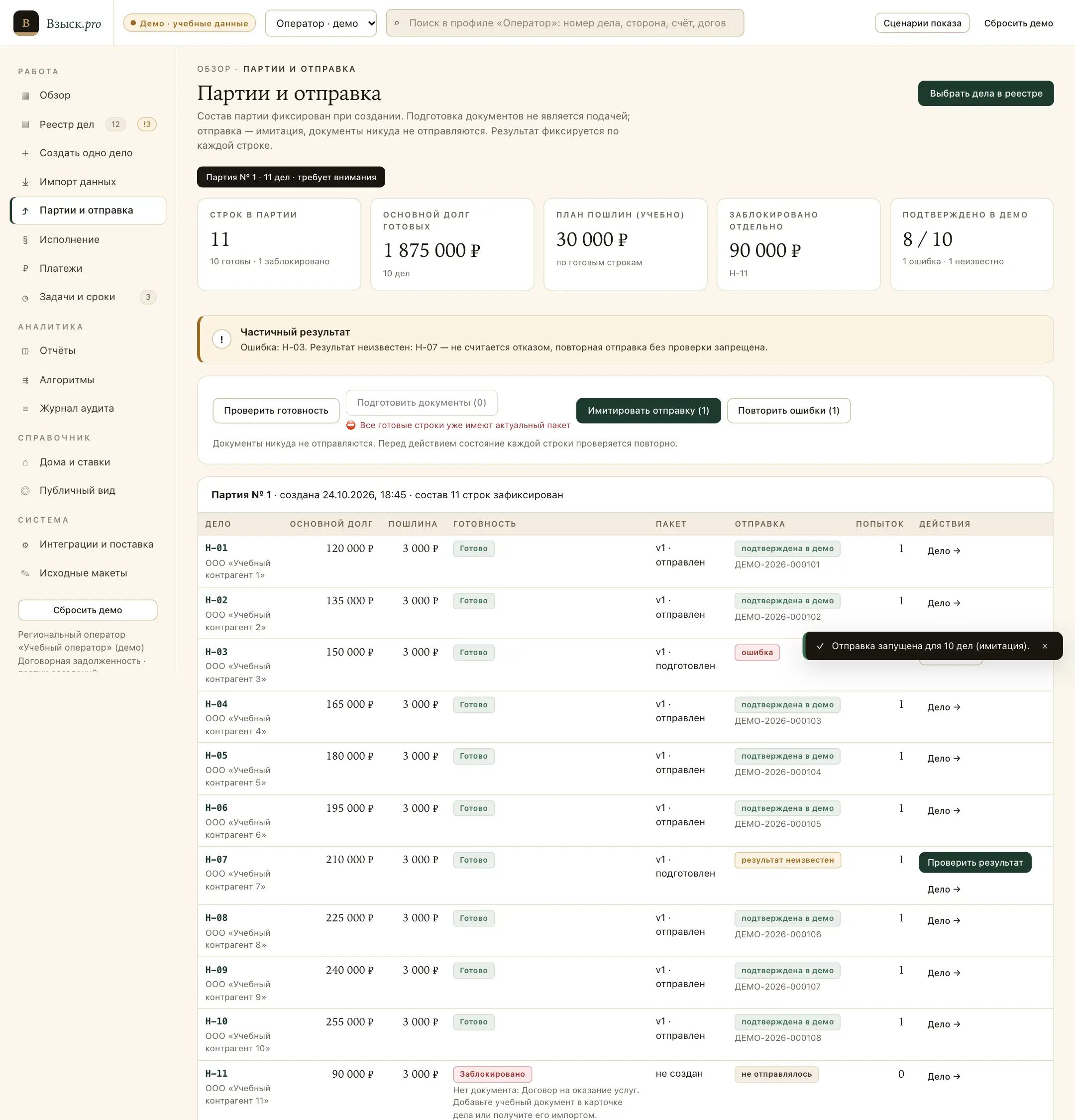Click the pencil icon for Исходные макеты

[25, 573]
